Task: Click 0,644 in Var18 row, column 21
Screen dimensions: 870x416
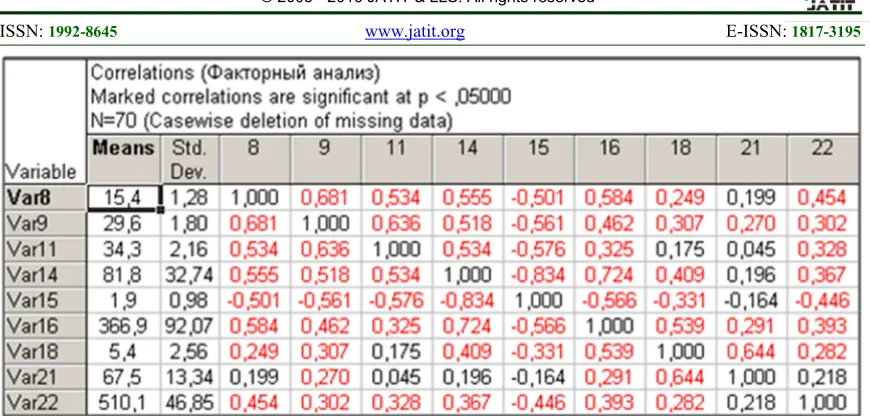Action: (751, 351)
